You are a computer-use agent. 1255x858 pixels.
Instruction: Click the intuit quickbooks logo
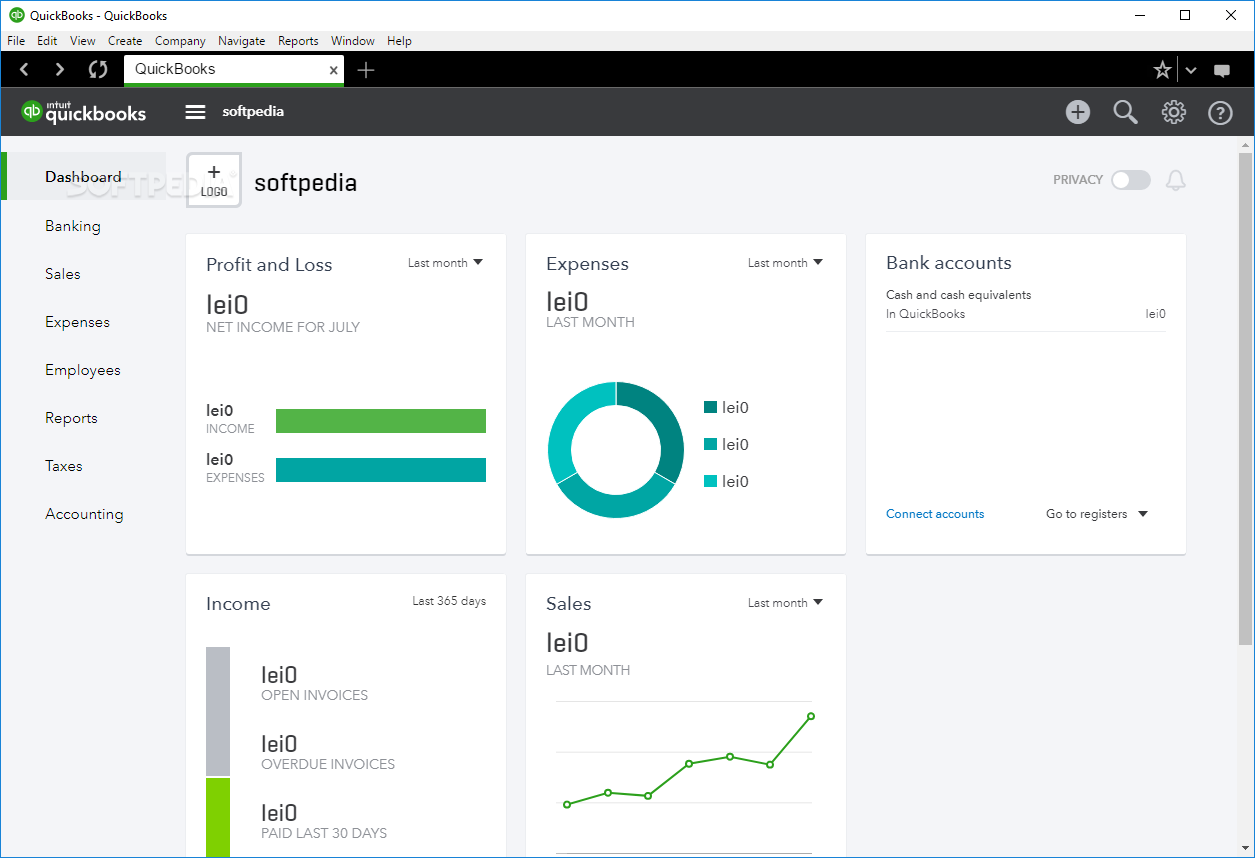click(x=84, y=111)
